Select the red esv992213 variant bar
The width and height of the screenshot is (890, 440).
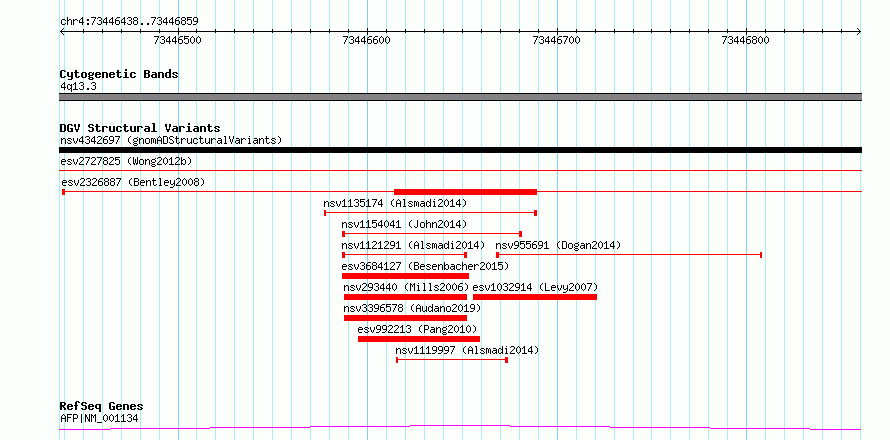(419, 339)
